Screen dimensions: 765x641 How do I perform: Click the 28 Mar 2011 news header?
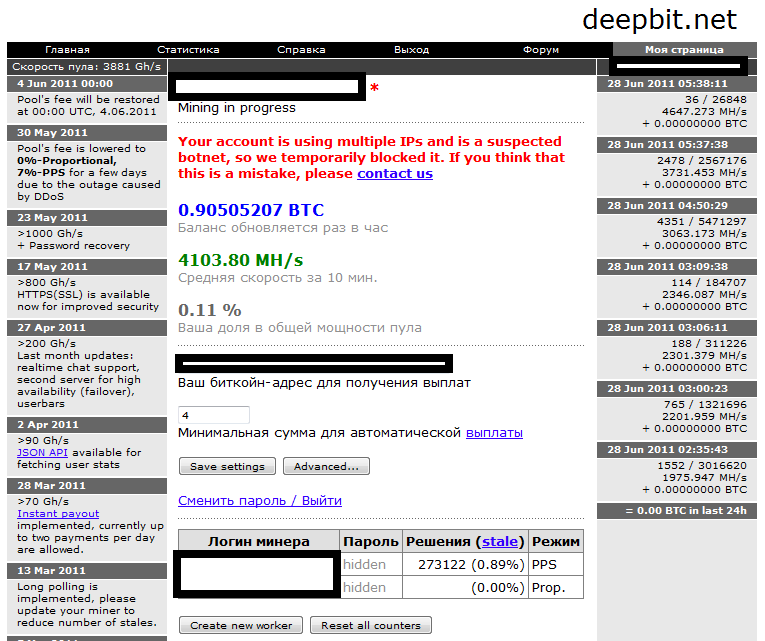tap(87, 485)
